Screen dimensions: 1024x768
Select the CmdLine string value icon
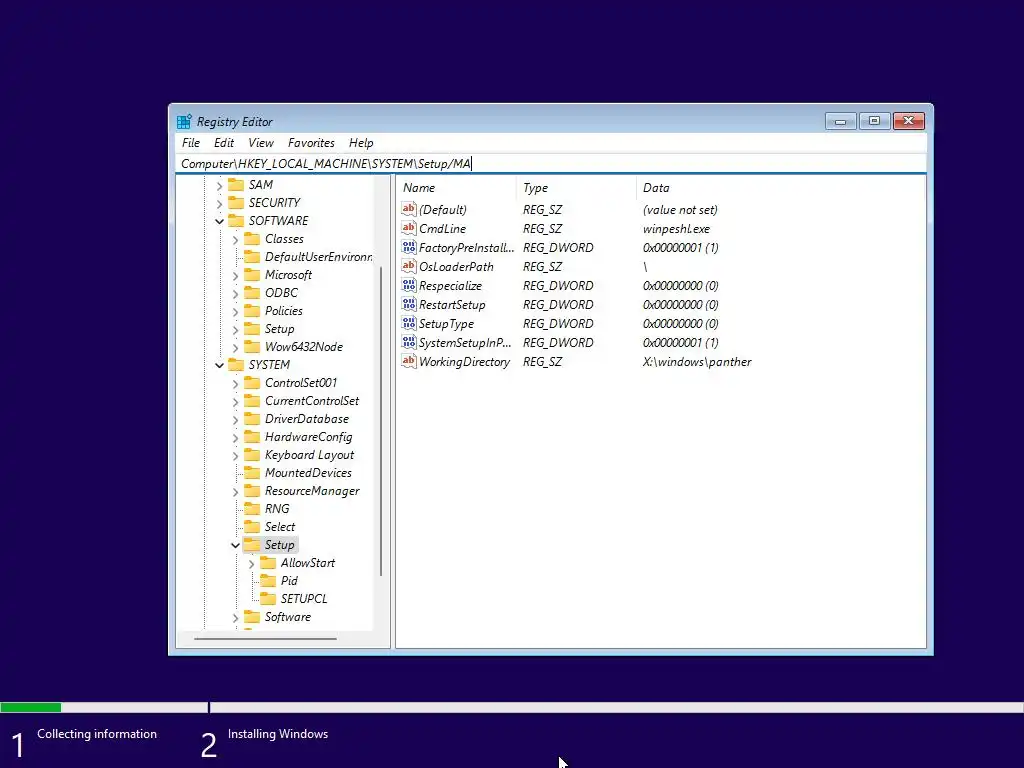[x=409, y=228]
